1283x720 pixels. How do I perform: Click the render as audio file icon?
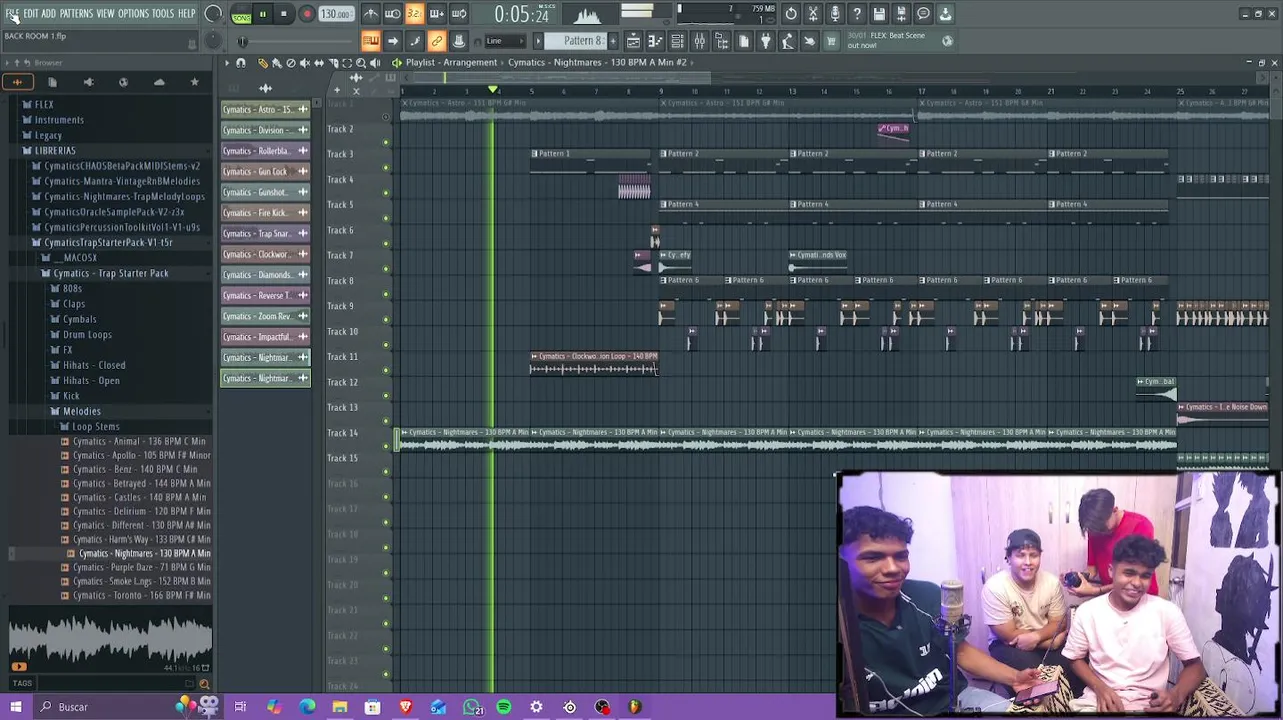pos(901,14)
